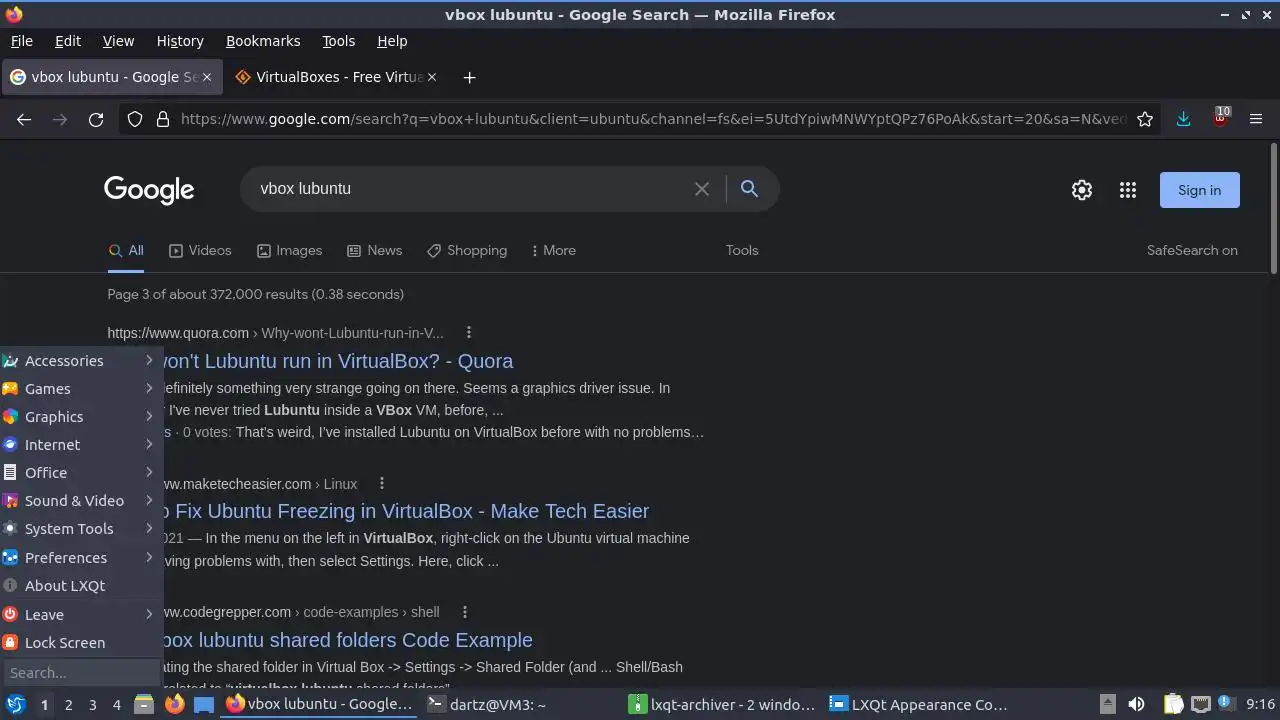
Task: Click in the start menu Search field
Action: (80, 673)
